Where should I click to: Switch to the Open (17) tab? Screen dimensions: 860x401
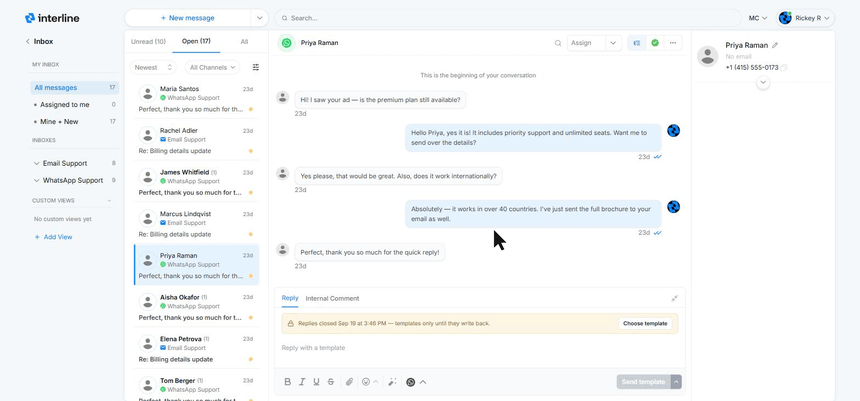pos(196,42)
